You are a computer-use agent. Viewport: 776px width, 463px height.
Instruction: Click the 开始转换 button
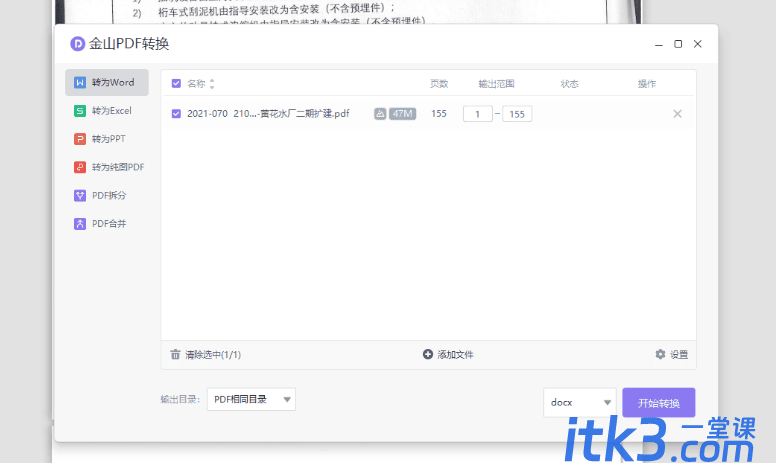(x=659, y=403)
